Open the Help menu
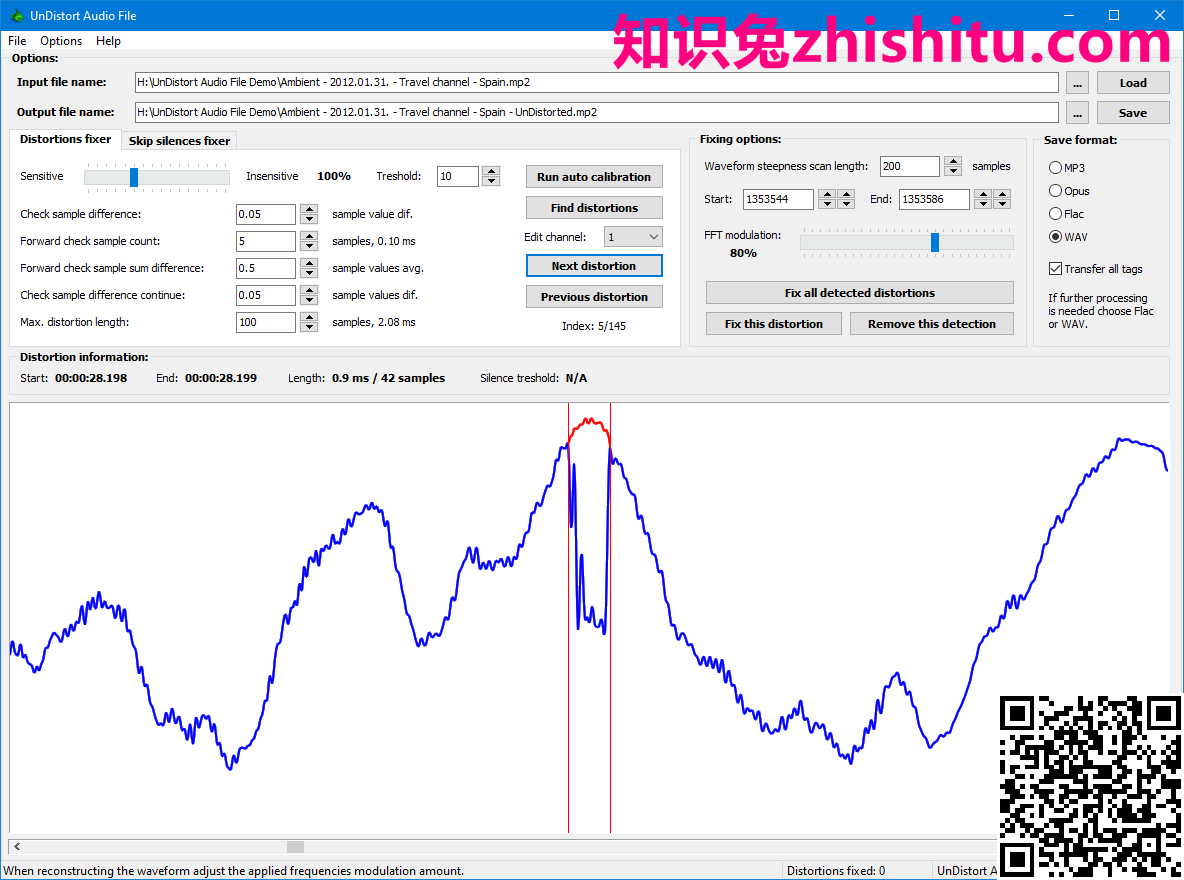 coord(108,41)
